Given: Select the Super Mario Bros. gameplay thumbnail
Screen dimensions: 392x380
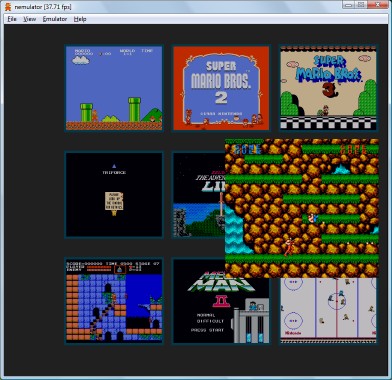Looking at the screenshot, I should coord(114,88).
